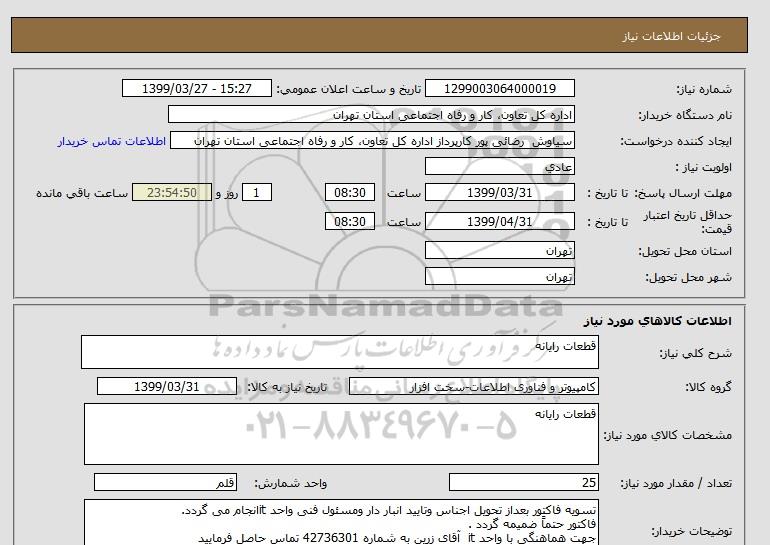Click the required goods specifications text area

341,434
